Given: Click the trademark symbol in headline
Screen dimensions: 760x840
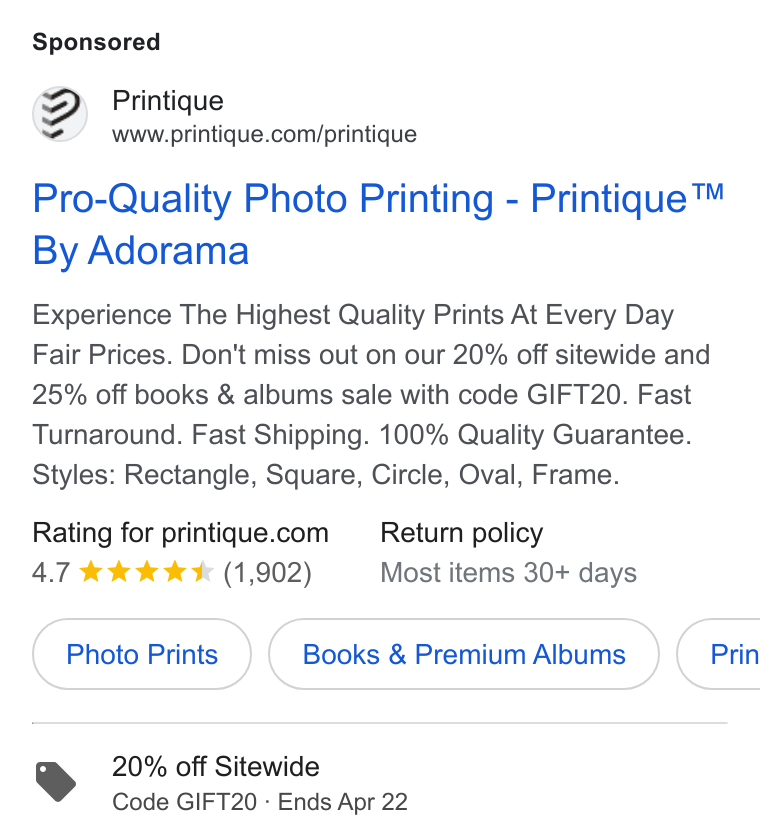Looking at the screenshot, I should tap(708, 191).
